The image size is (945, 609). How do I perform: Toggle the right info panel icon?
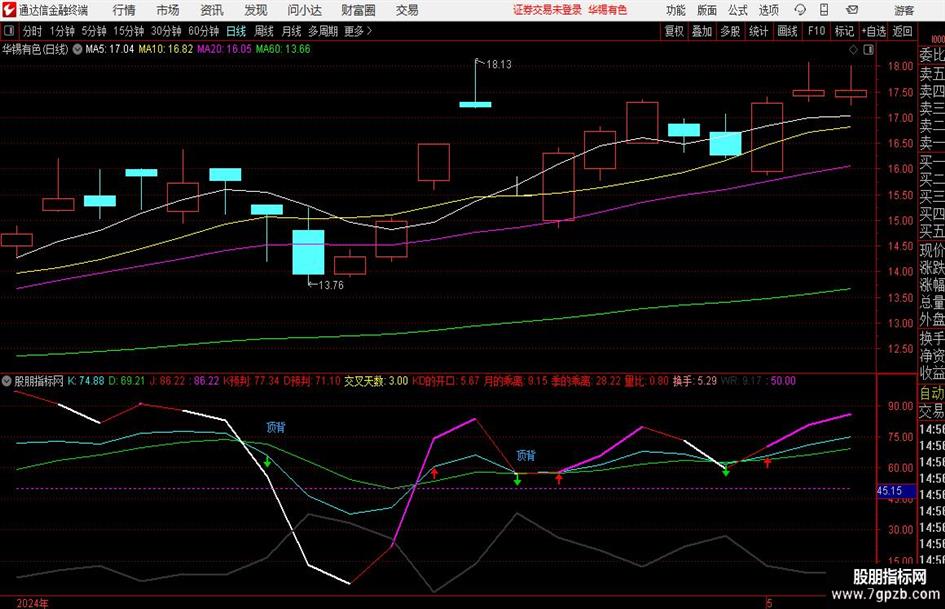(x=868, y=50)
